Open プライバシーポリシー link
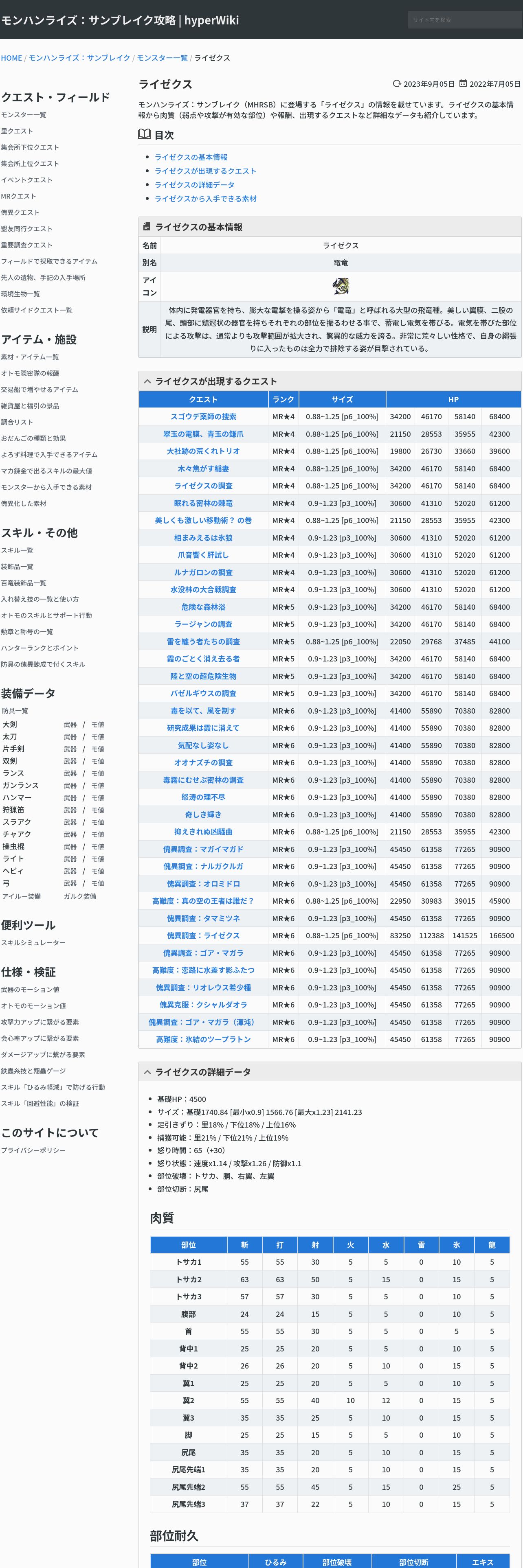The height and width of the screenshot is (1568, 523). tap(33, 1150)
